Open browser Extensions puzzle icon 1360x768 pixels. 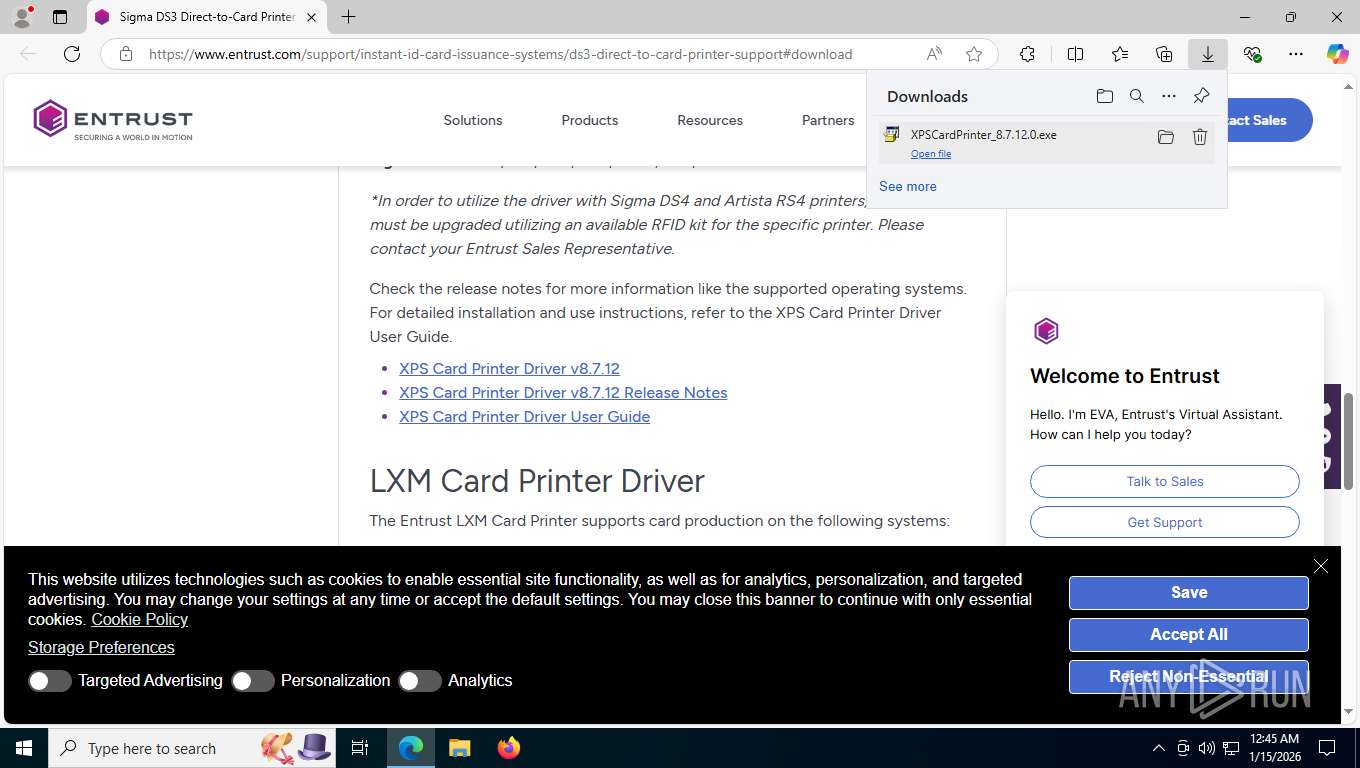1027,54
